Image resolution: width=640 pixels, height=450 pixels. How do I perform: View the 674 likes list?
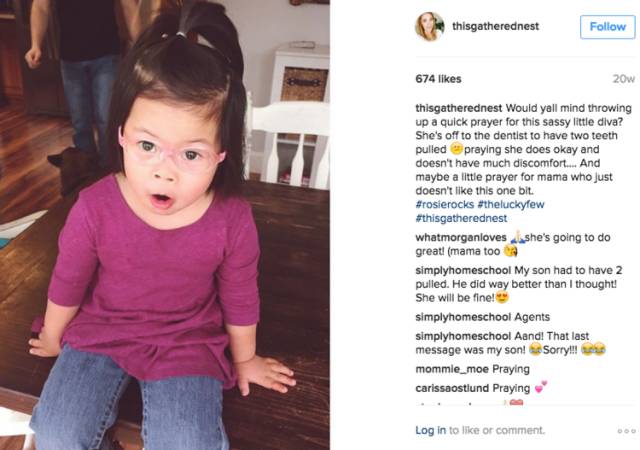(438, 79)
